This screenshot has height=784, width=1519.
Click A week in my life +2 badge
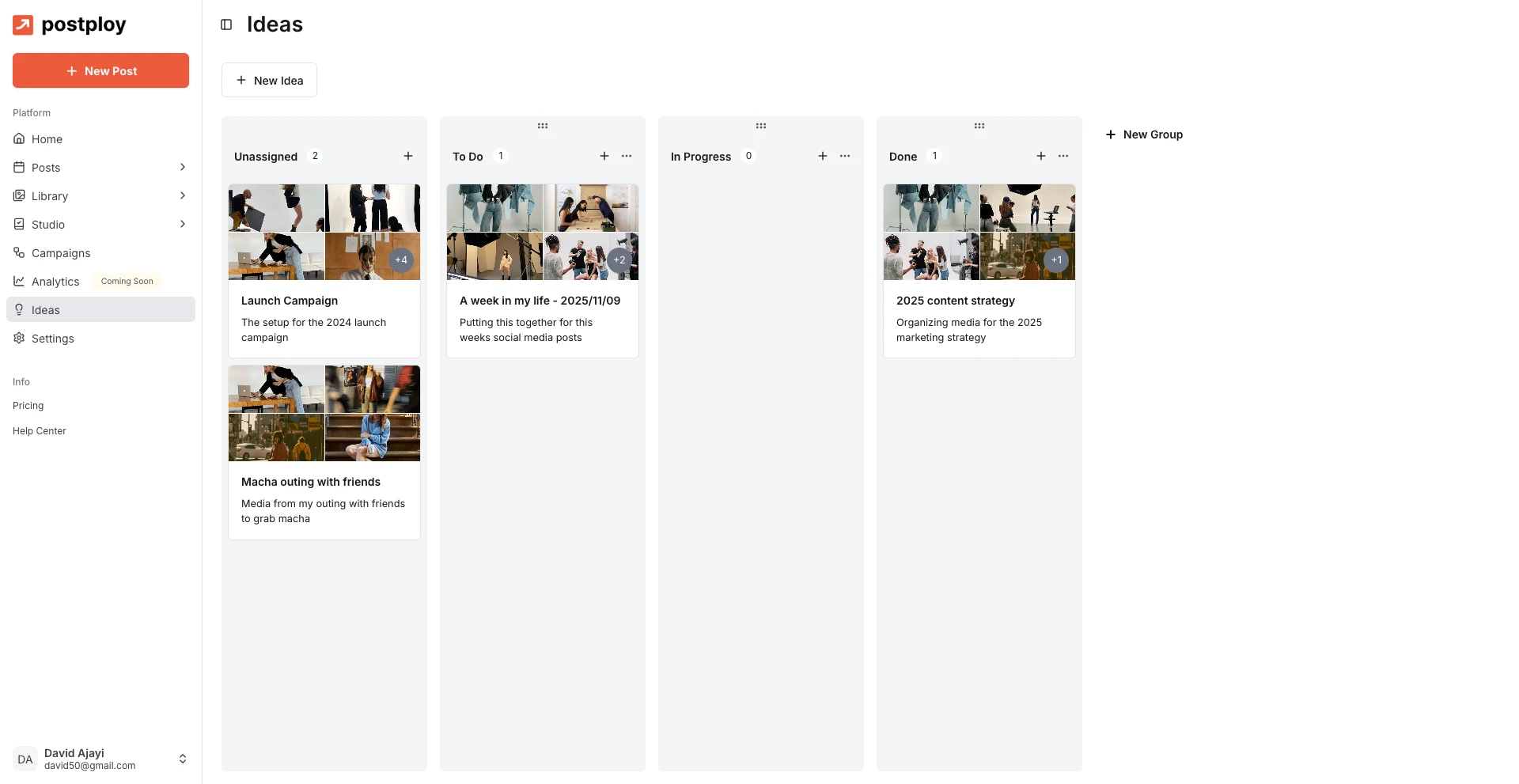(x=619, y=259)
